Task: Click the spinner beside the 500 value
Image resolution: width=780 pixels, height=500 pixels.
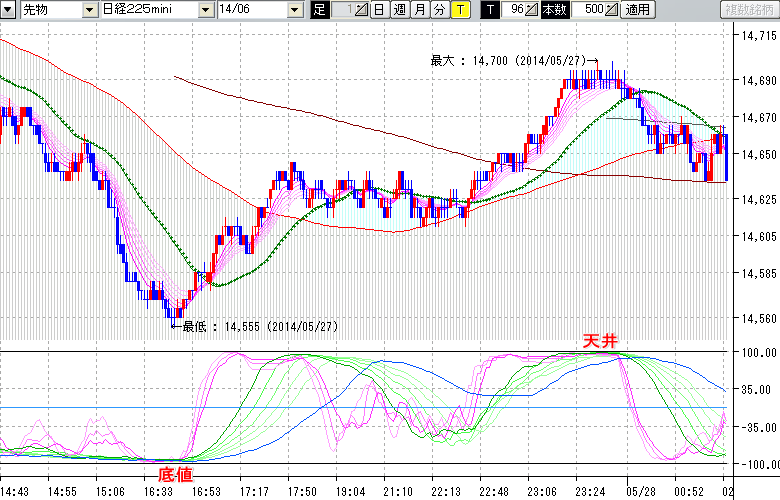Action: (x=613, y=10)
